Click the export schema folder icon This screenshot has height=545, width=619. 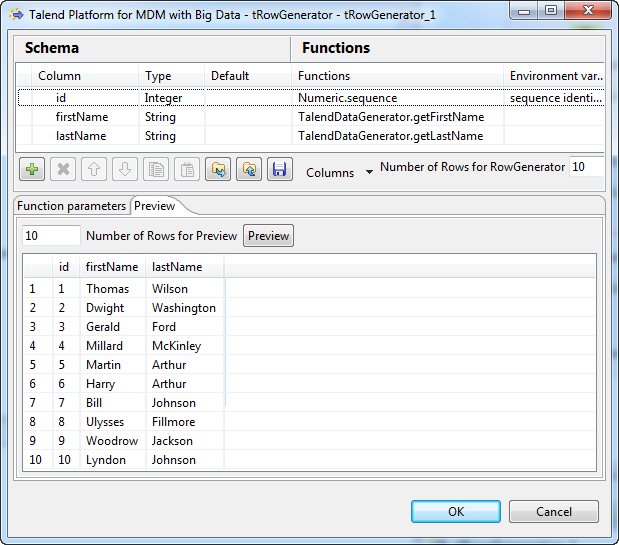click(249, 170)
